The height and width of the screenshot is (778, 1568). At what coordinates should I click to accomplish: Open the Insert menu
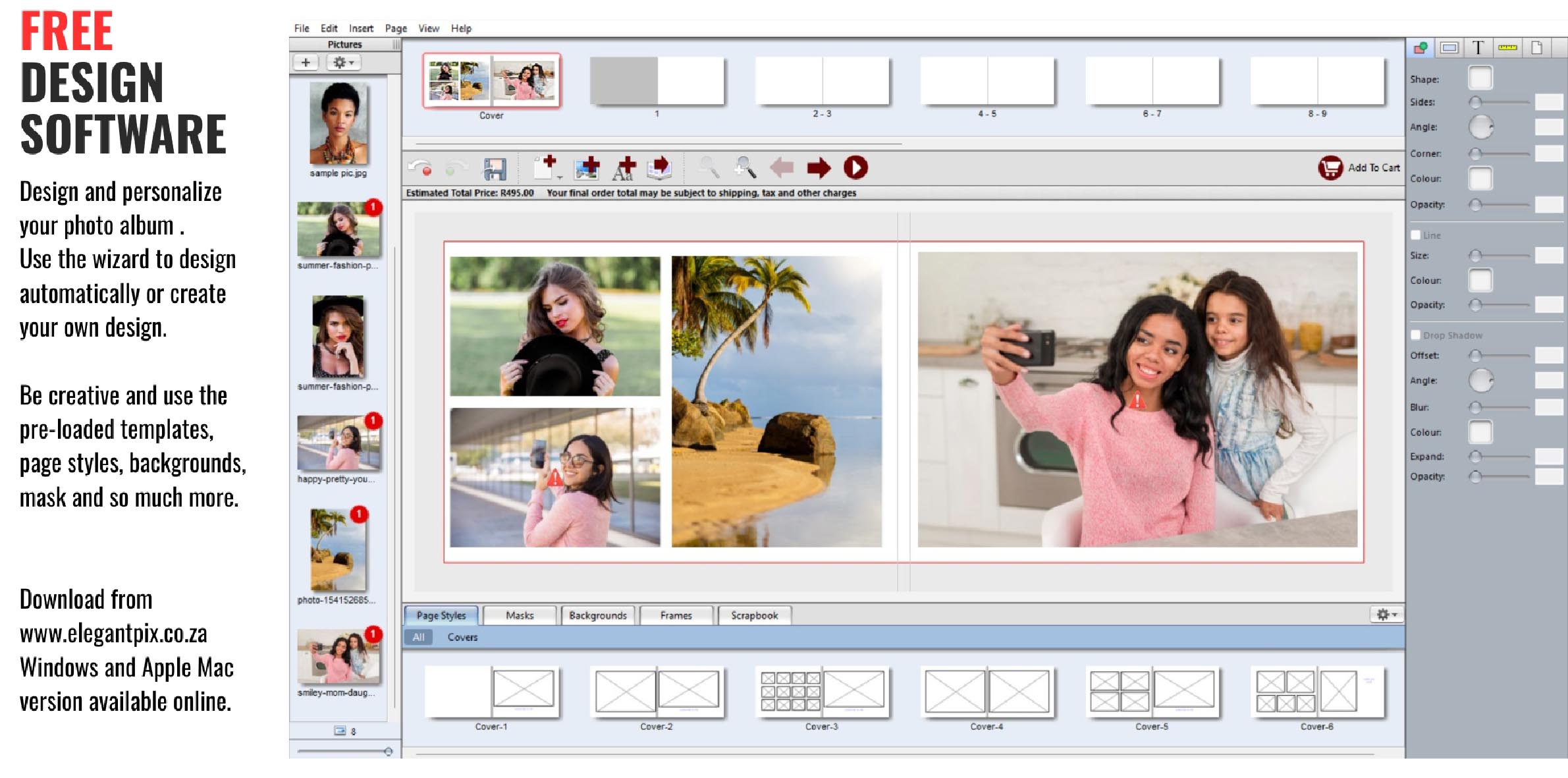click(361, 28)
